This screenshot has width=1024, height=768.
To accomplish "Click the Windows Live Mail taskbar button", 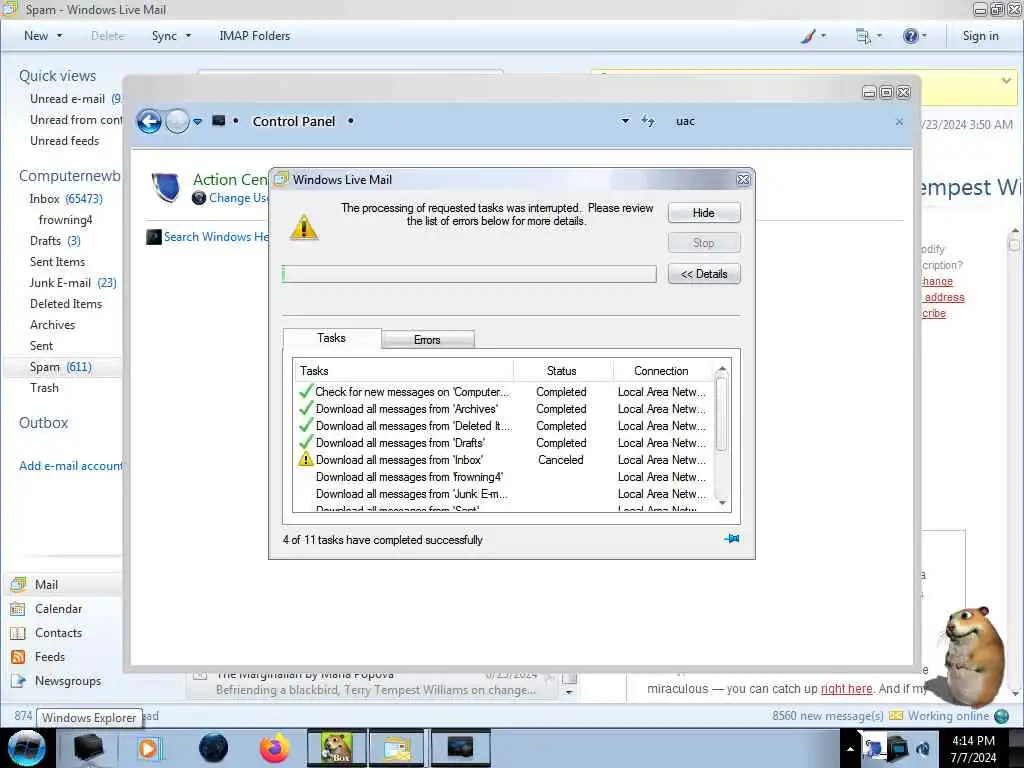I will tap(396, 748).
